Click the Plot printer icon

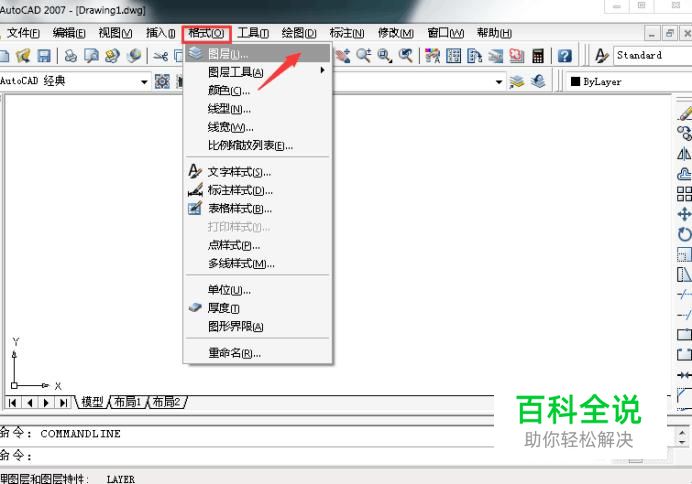pyautogui.click(x=71, y=56)
